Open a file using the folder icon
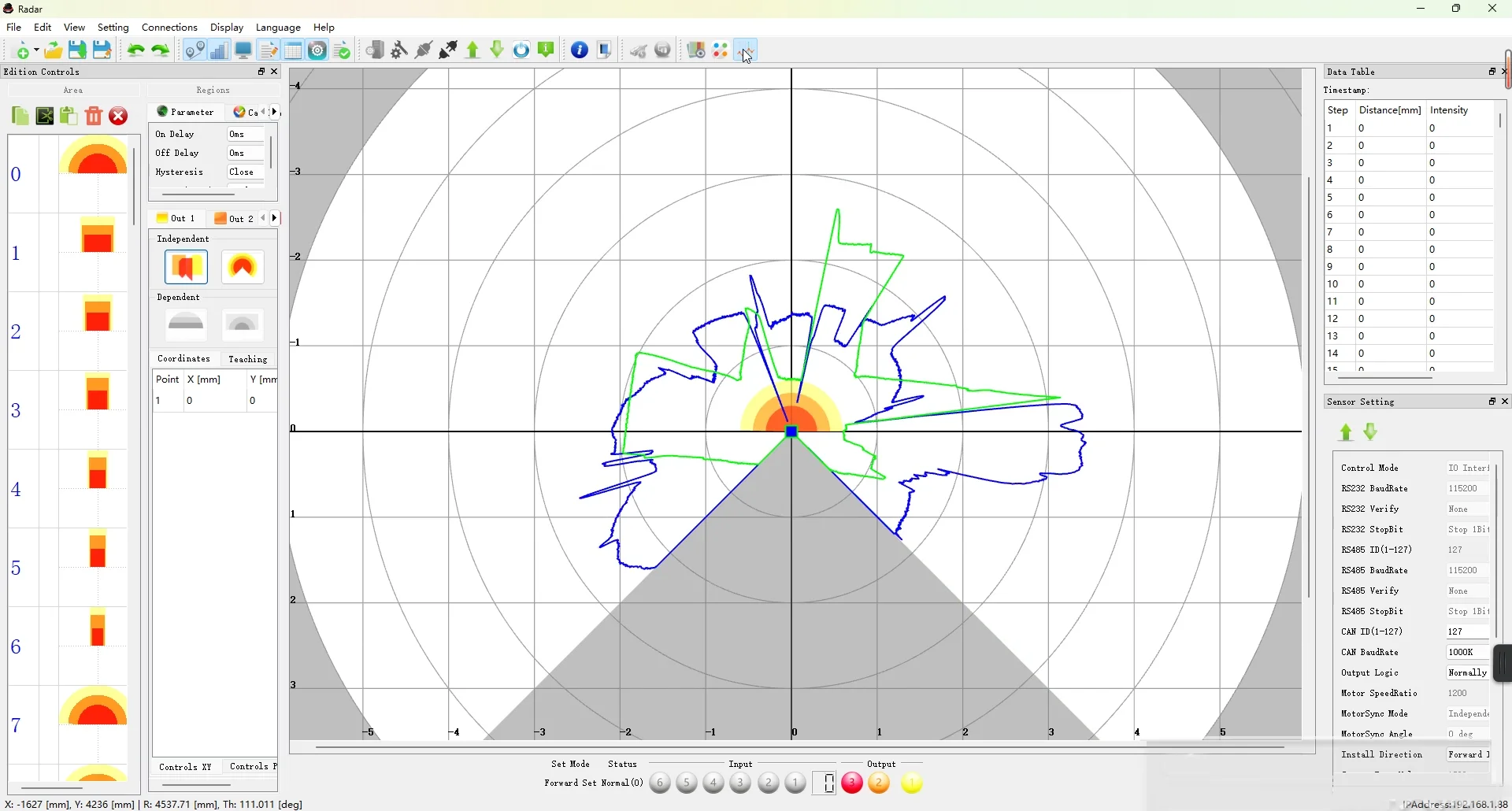The image size is (1512, 811). point(53,51)
